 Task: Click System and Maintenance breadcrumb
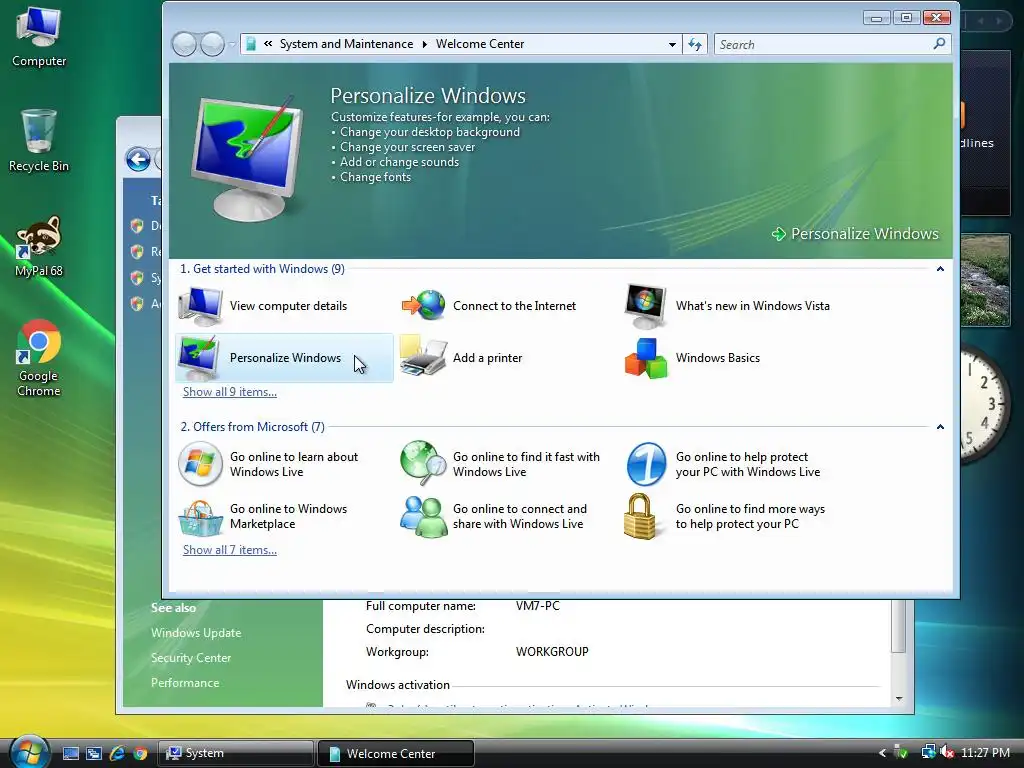pyautogui.click(x=346, y=44)
